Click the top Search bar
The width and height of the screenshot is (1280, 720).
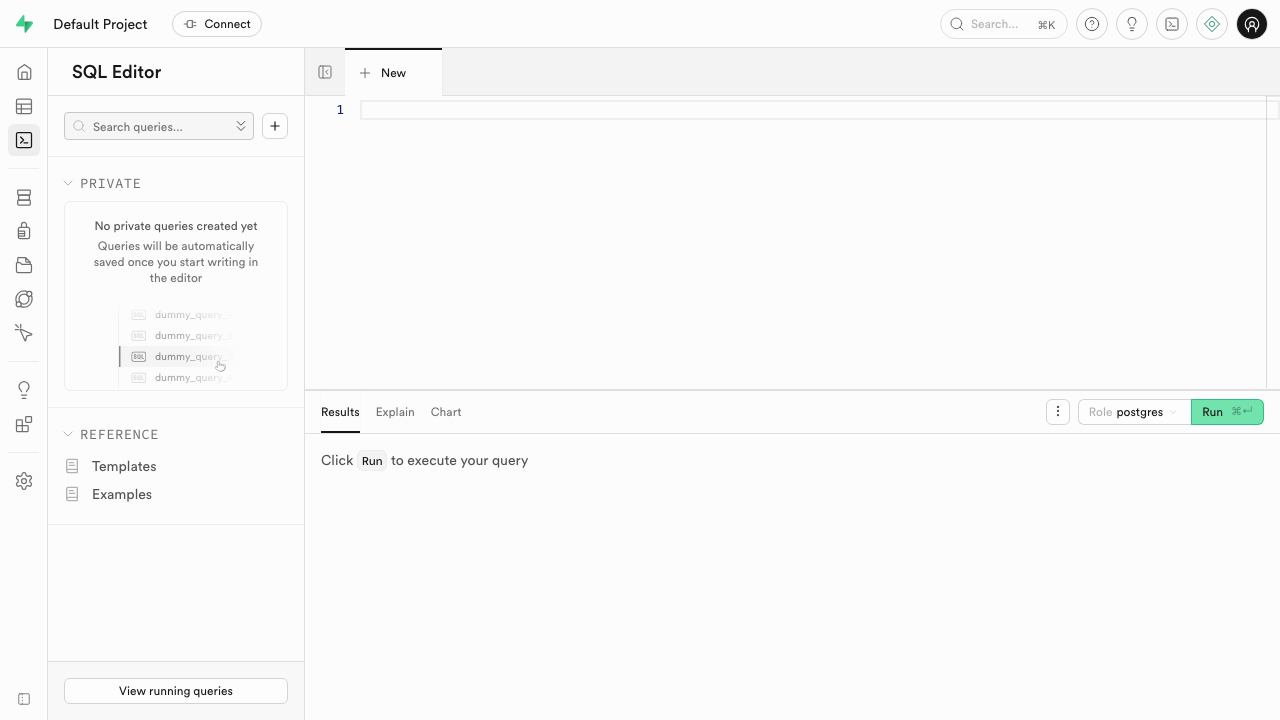pos(1004,24)
